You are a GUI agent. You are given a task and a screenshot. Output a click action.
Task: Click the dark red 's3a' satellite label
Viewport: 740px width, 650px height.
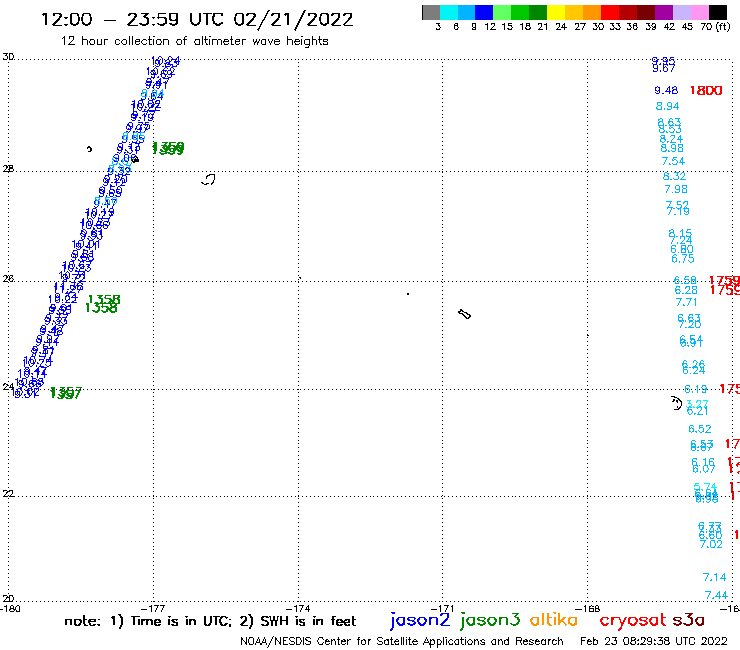coord(688,620)
